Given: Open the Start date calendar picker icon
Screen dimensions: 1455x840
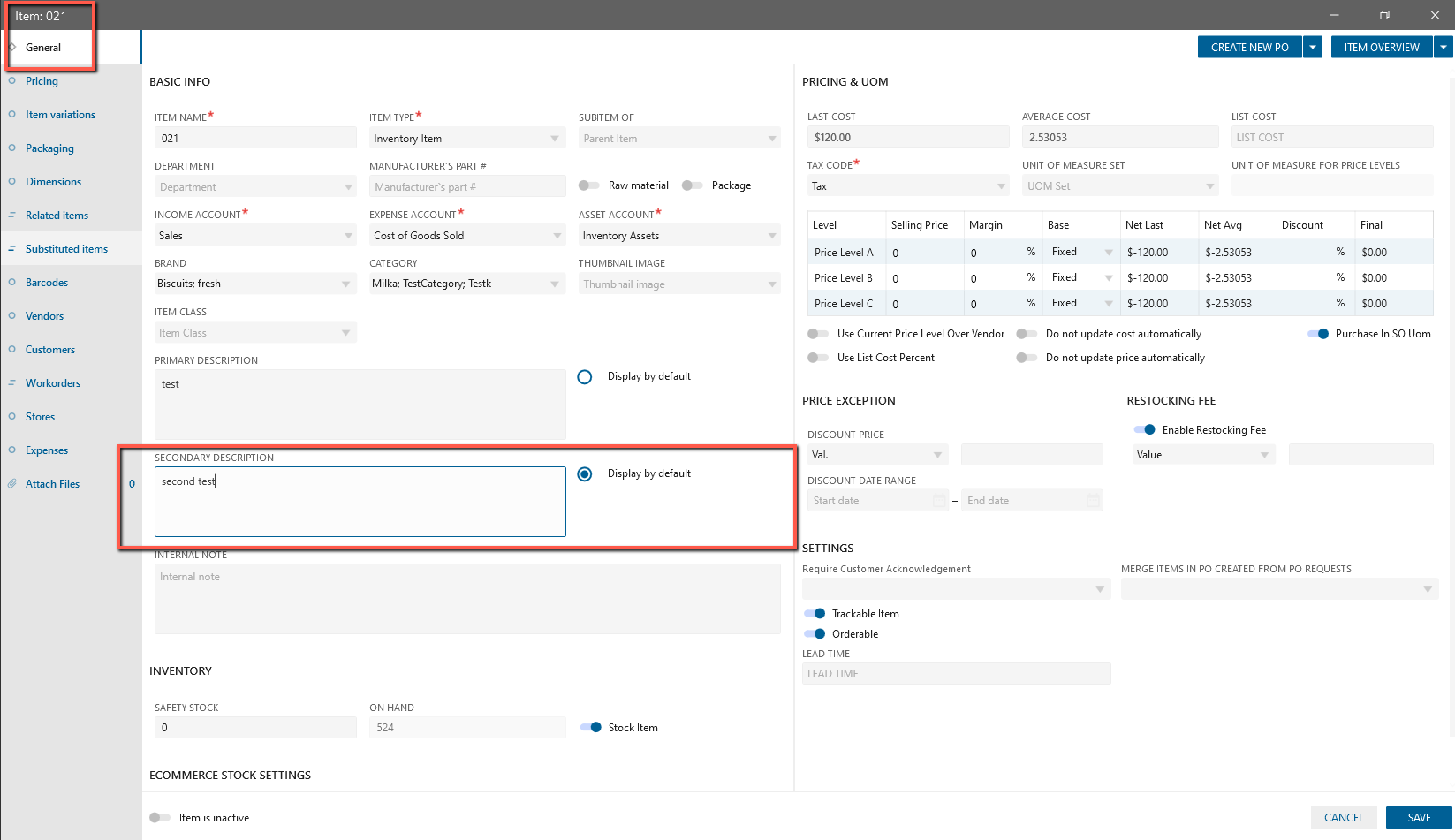Looking at the screenshot, I should click(938, 501).
